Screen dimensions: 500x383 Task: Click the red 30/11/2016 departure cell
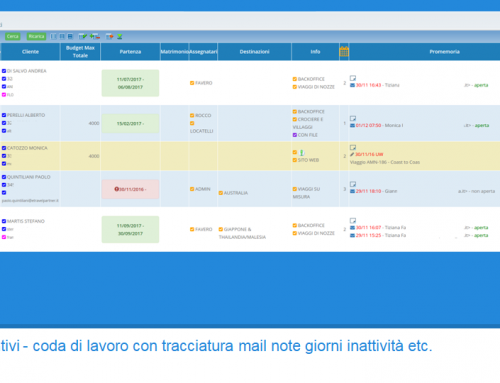pyautogui.click(x=130, y=189)
